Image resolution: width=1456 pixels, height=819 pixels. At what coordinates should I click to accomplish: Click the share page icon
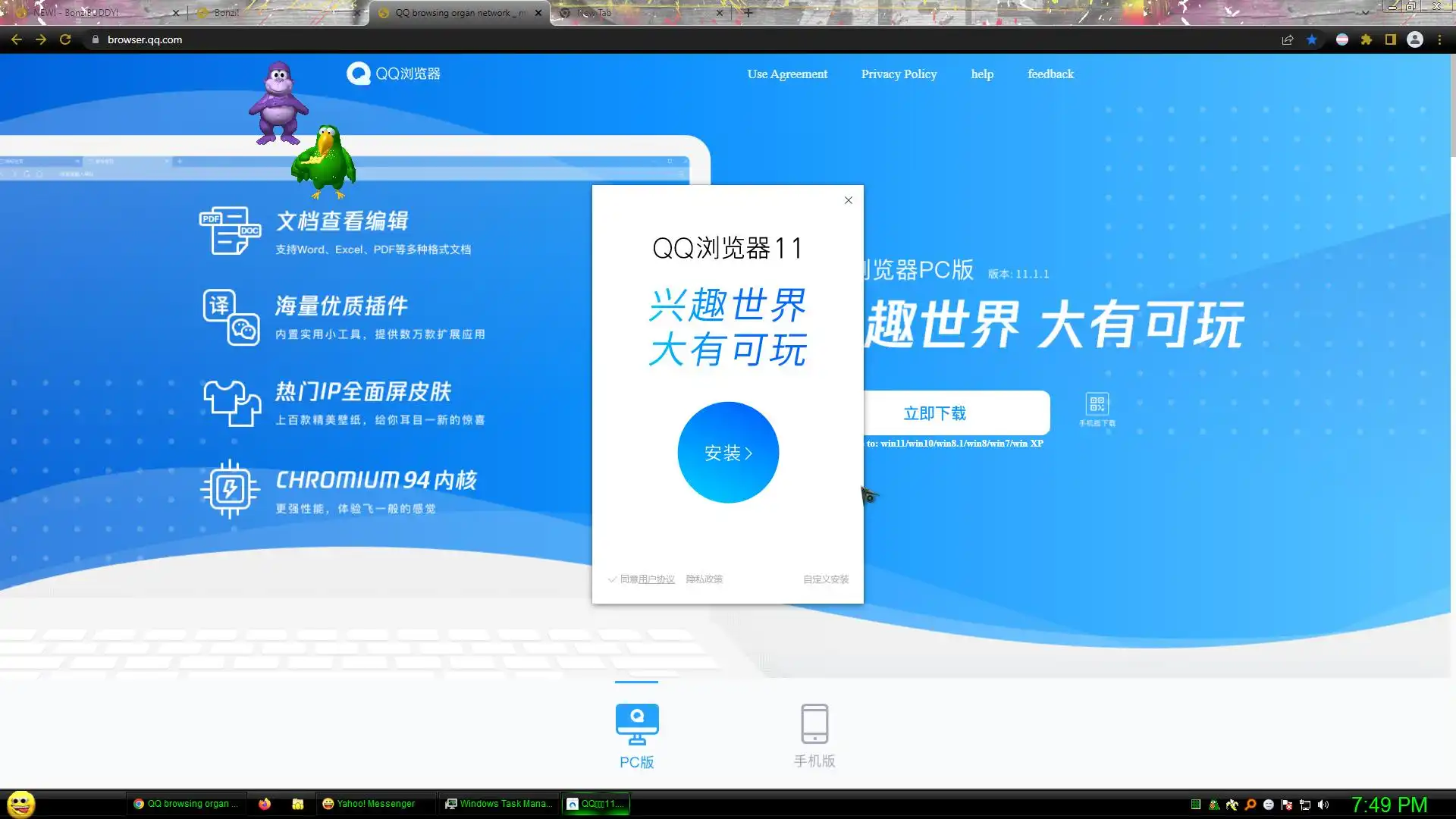[1288, 40]
